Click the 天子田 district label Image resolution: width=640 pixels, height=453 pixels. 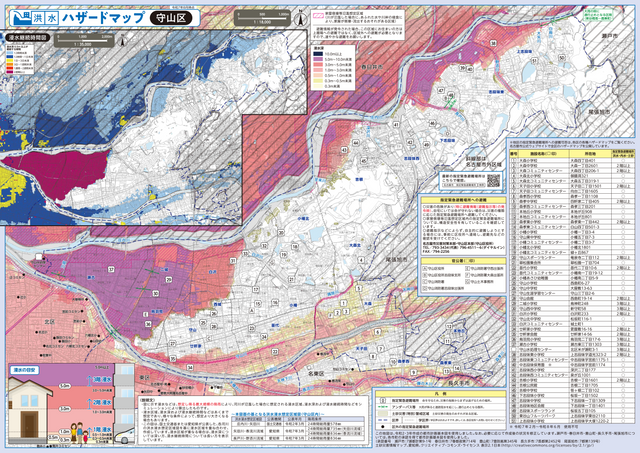pyautogui.click(x=361, y=349)
